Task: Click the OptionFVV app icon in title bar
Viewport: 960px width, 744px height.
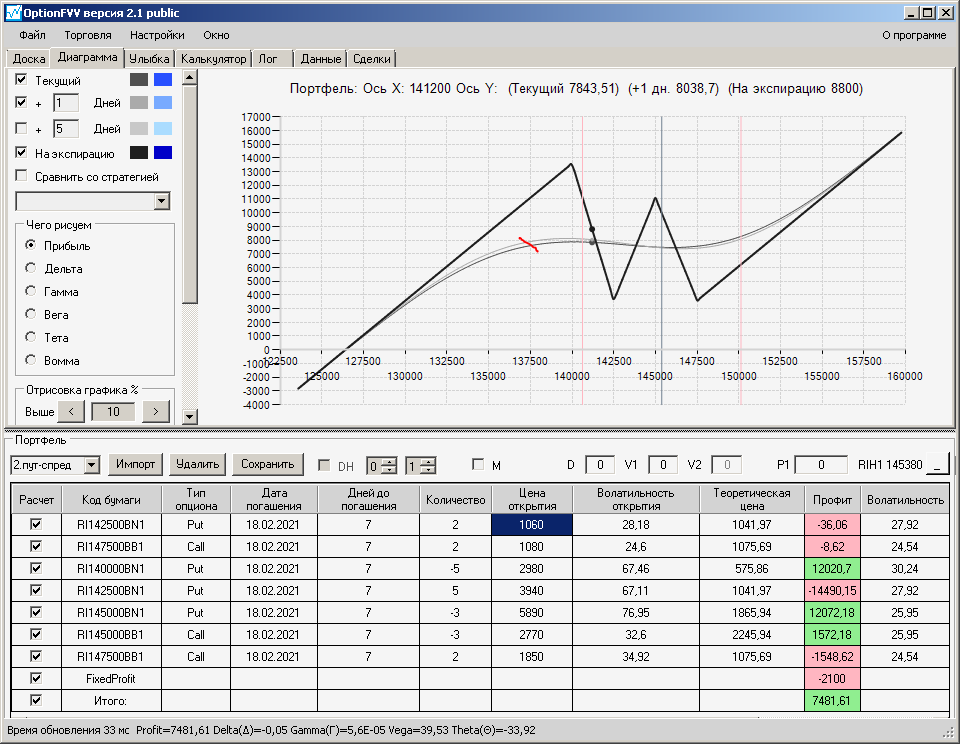Action: click(x=13, y=12)
